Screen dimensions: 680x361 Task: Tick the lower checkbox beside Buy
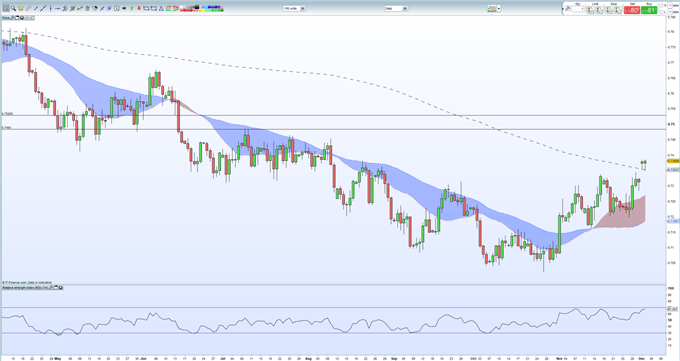click(661, 12)
